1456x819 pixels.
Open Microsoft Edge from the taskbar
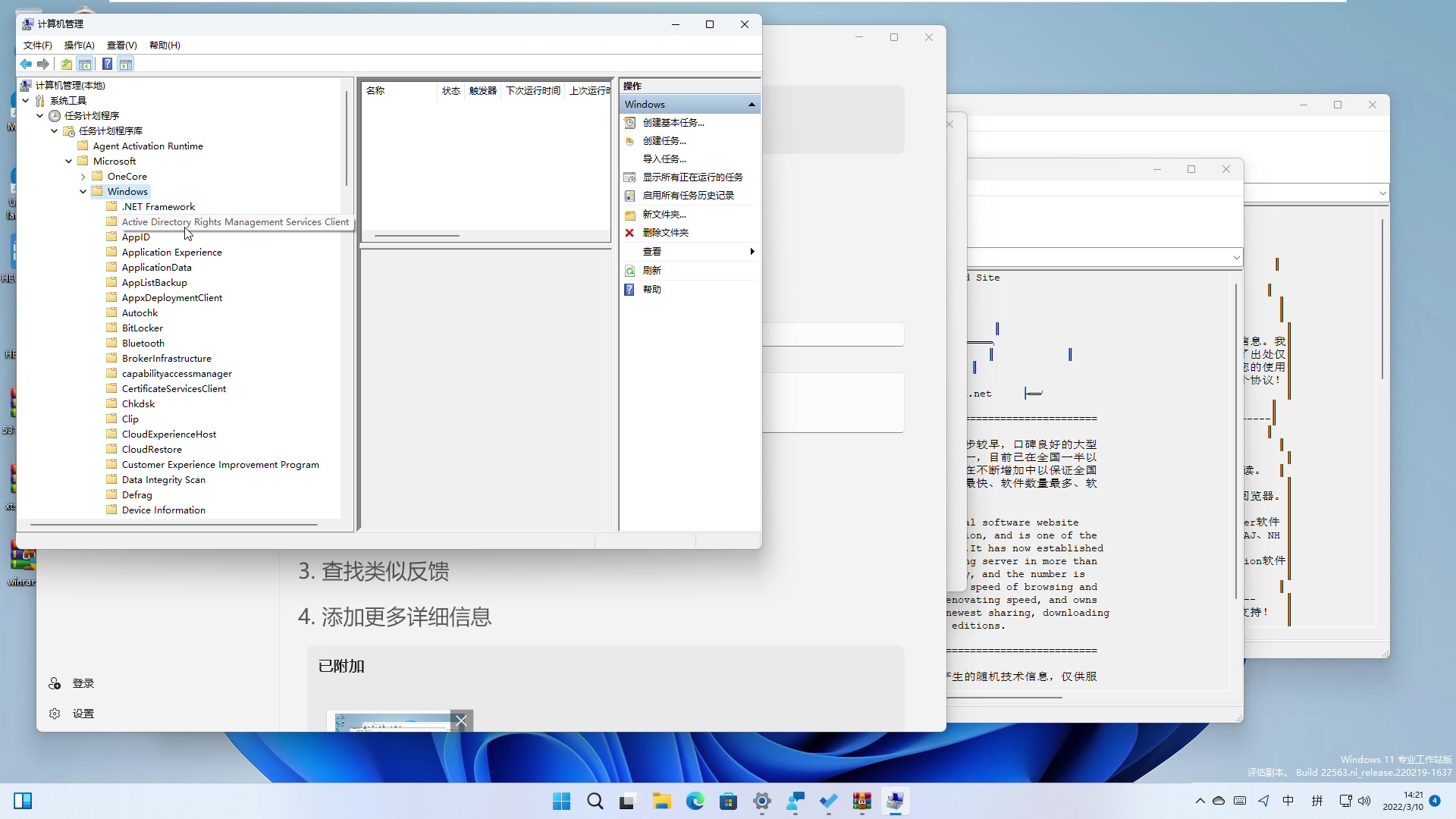[x=695, y=802]
